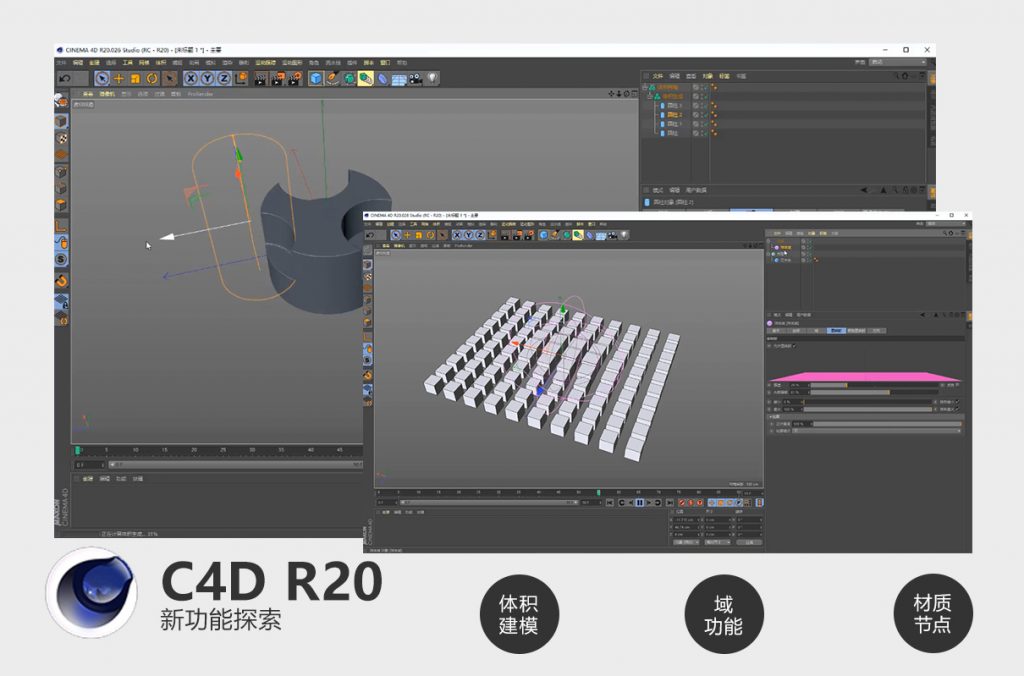The image size is (1024, 676).
Task: Click the Spline Pen icon in the back window
Action: pos(332,79)
